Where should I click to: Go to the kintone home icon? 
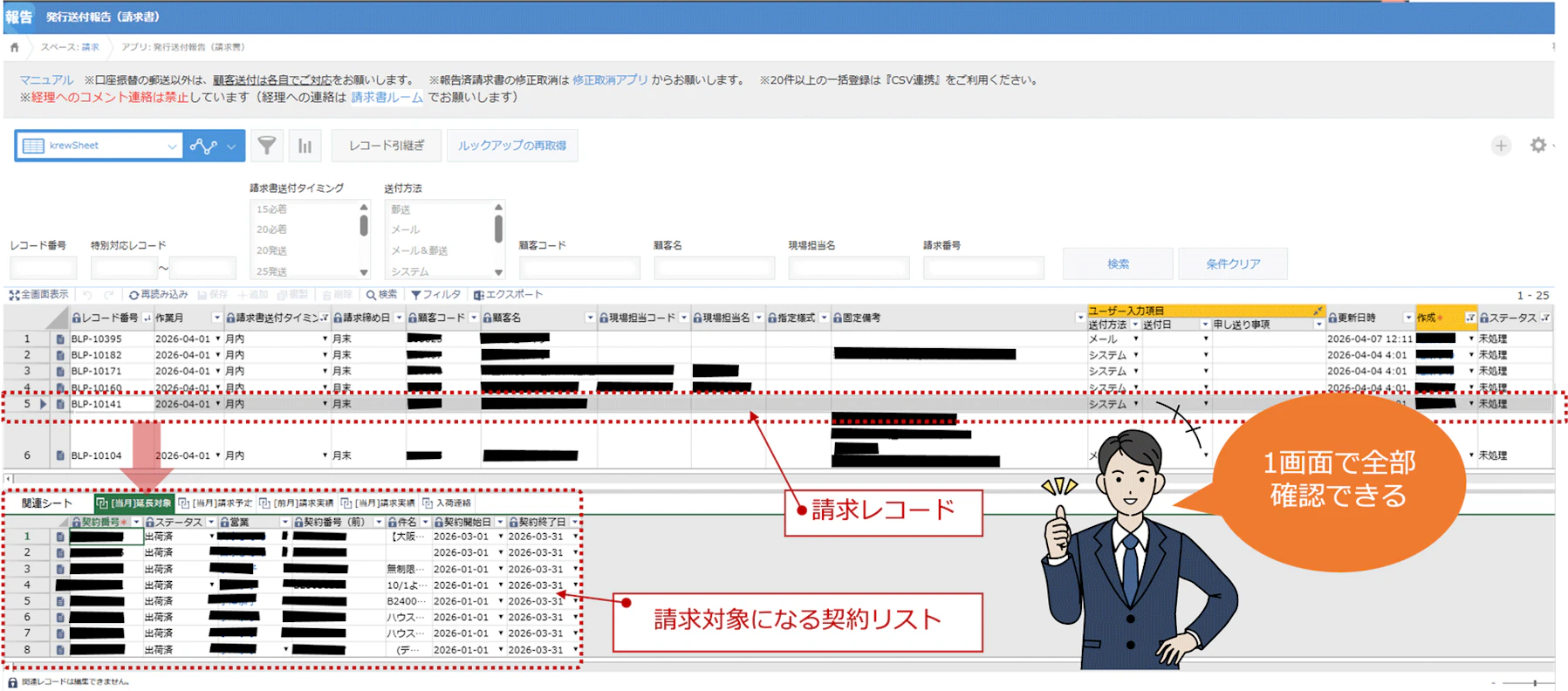point(14,47)
